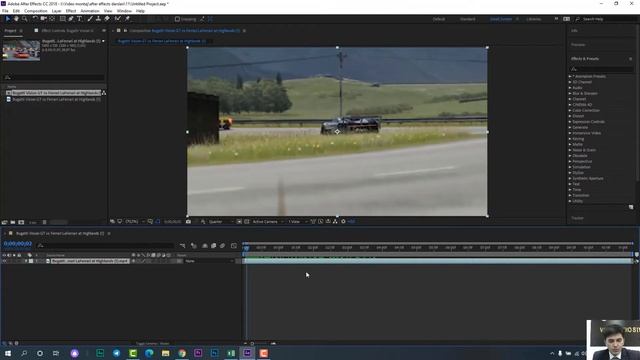
Task: Switch to the Default workspace
Action: point(439,19)
